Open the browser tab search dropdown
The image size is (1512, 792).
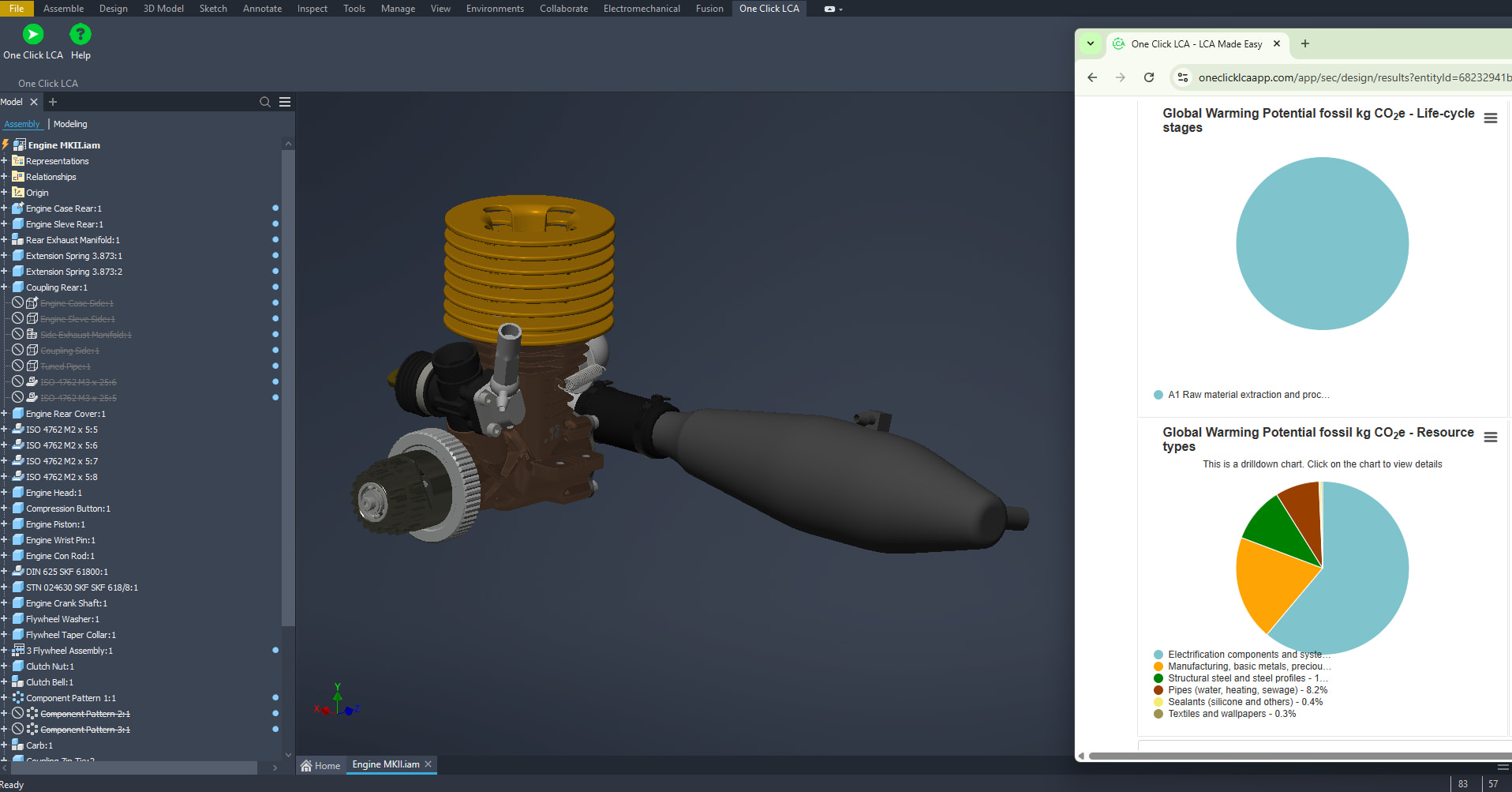[x=1091, y=44]
